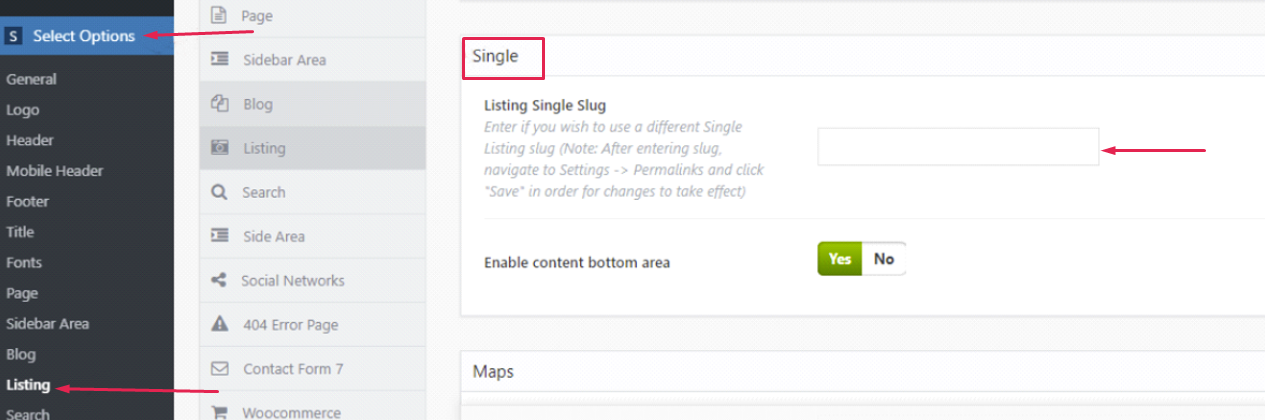Open Select Options admin menu
This screenshot has height=420, width=1265.
pyautogui.click(x=84, y=36)
